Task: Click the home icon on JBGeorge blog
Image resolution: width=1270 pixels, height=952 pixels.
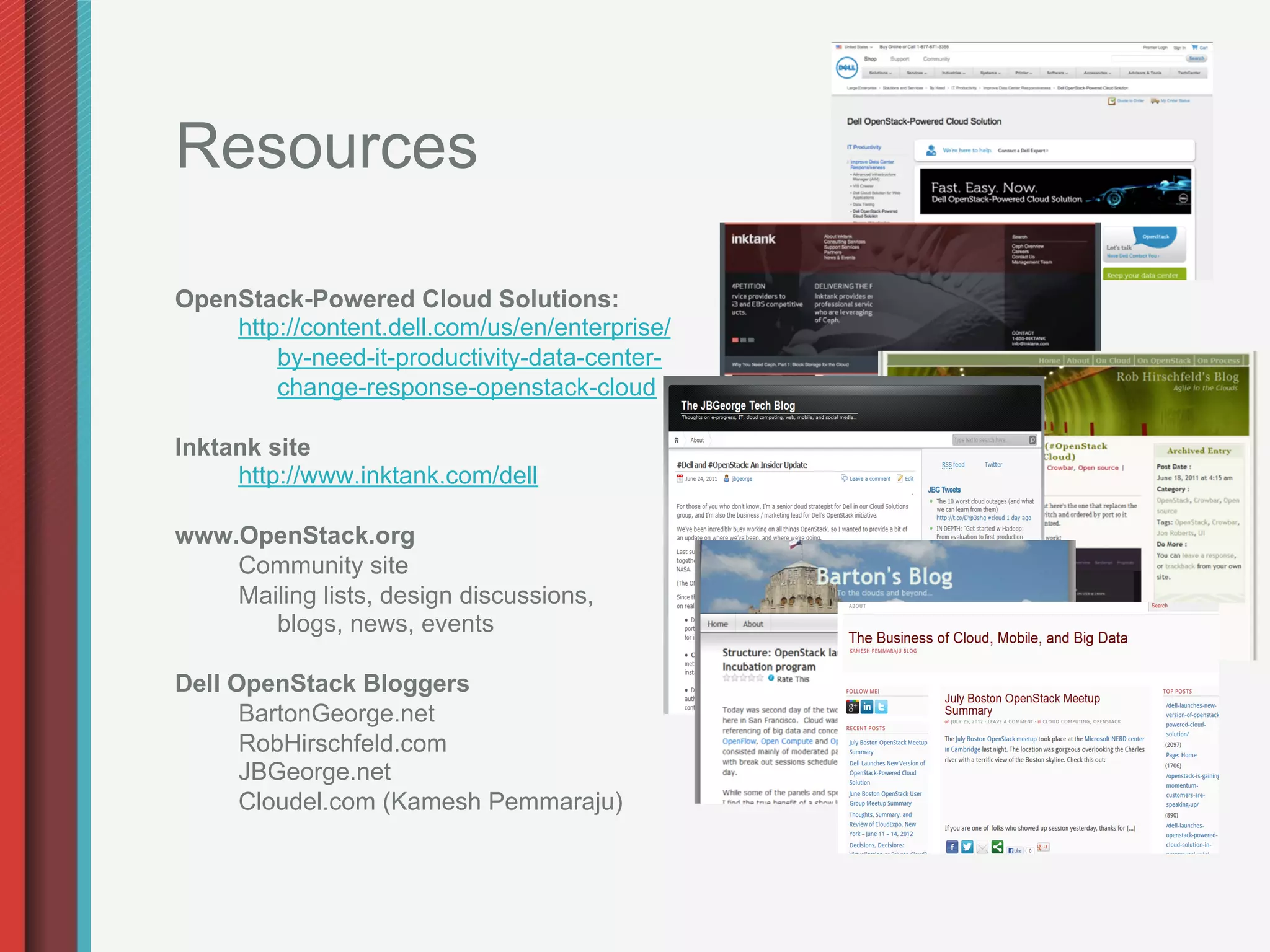Action: click(677, 440)
